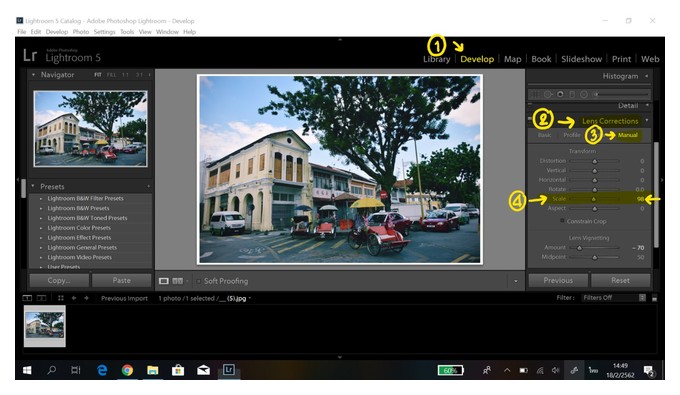Collapse the Presets panel
680x395 pixels.
tap(33, 186)
